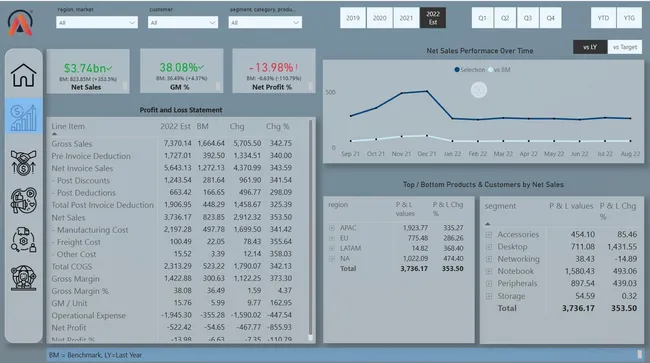Click the Selection legend marker
This screenshot has width=650, height=363.
coord(457,70)
